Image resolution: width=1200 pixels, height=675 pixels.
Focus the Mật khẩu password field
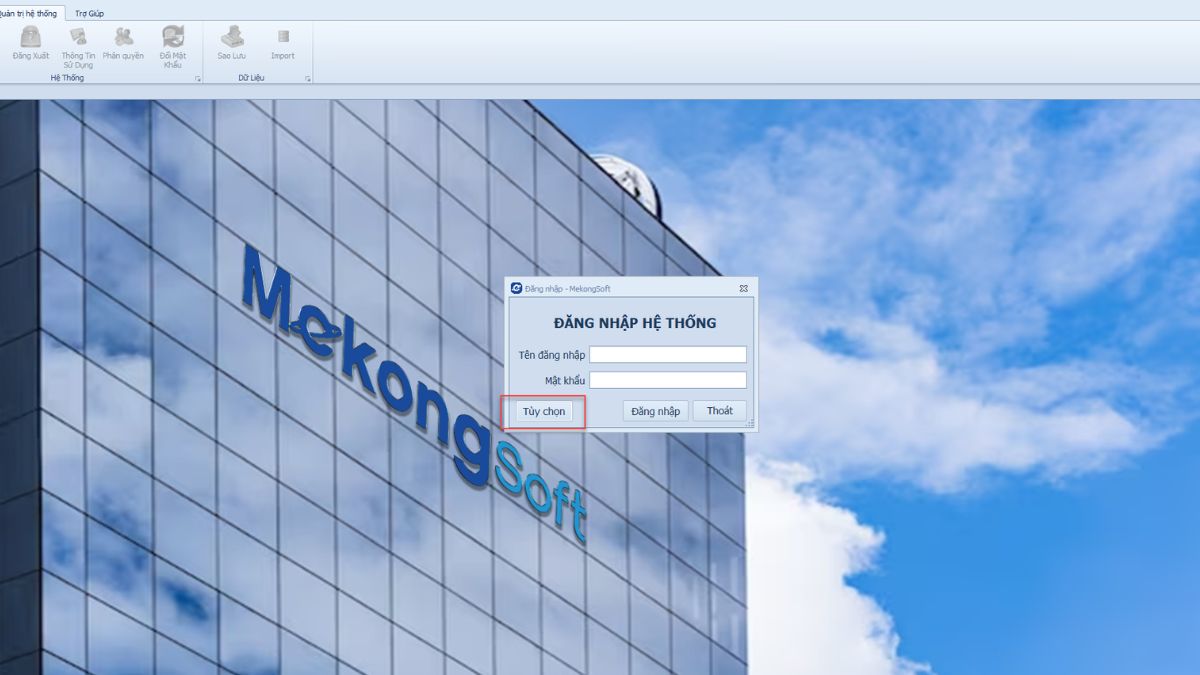pyautogui.click(x=668, y=380)
